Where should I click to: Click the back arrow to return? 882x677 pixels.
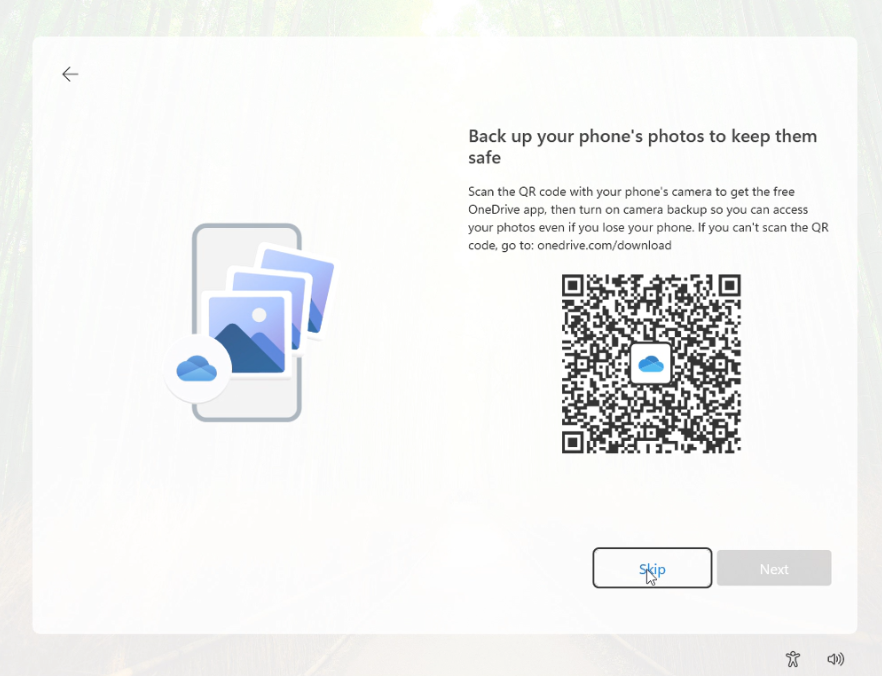(x=70, y=74)
